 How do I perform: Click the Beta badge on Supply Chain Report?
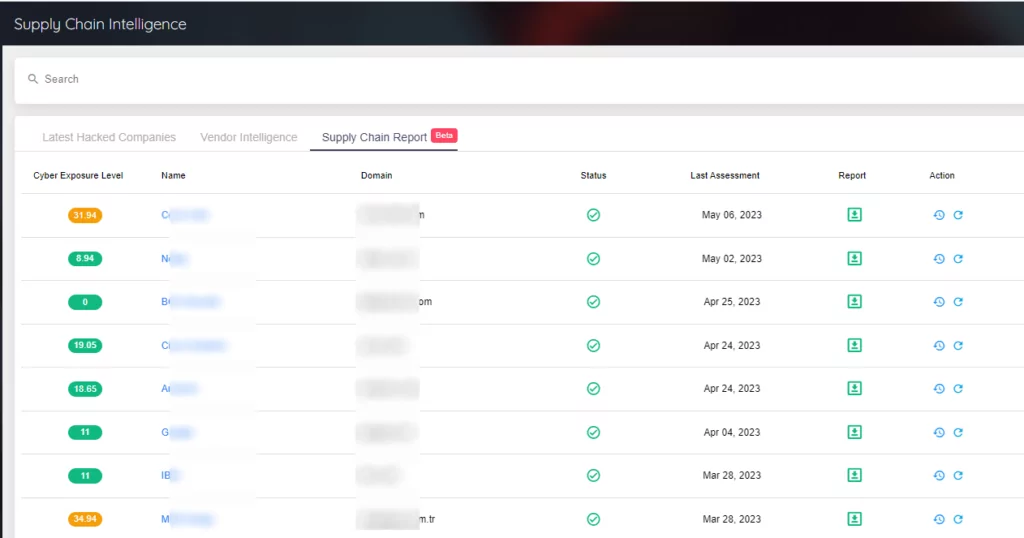click(444, 135)
